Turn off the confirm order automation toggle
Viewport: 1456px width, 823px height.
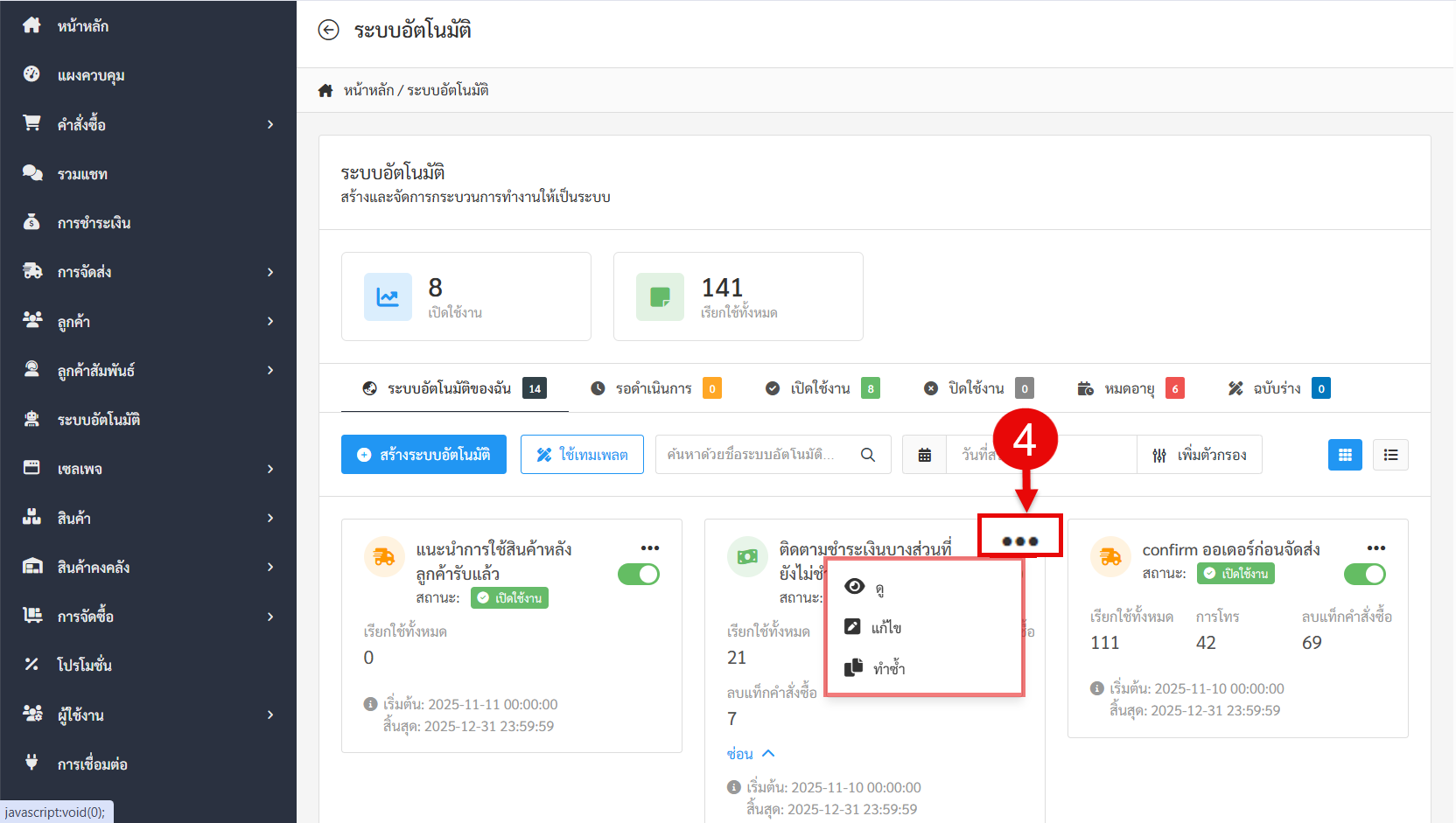coord(1364,575)
